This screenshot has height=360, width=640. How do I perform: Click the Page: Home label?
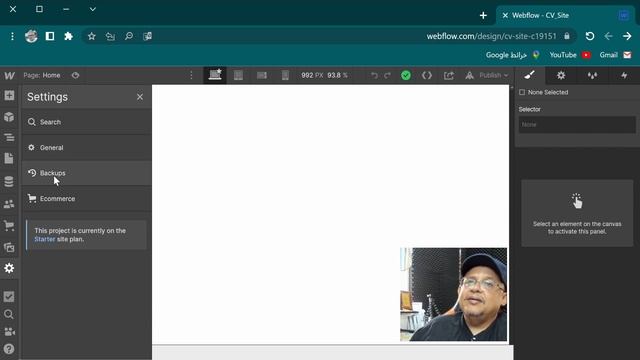point(42,75)
